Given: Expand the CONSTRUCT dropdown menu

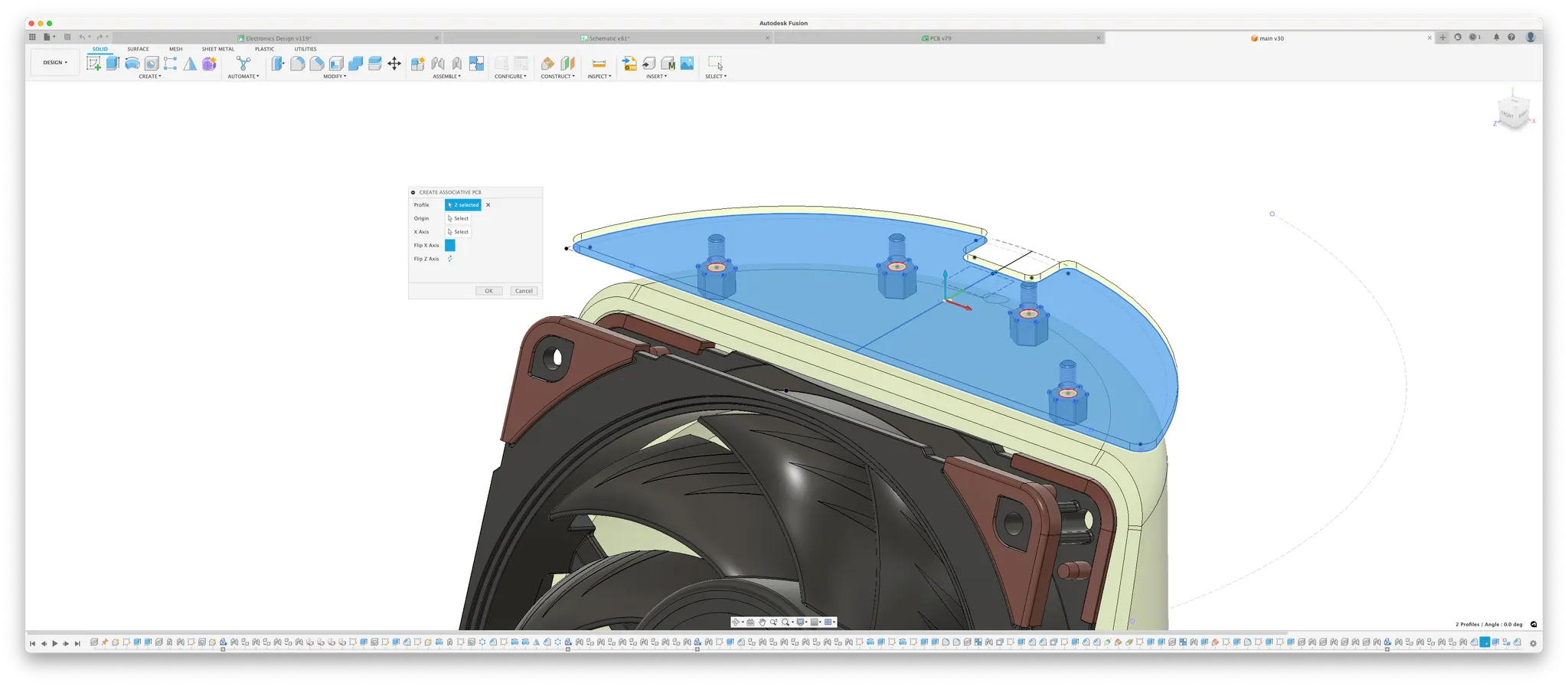Looking at the screenshot, I should 557,77.
